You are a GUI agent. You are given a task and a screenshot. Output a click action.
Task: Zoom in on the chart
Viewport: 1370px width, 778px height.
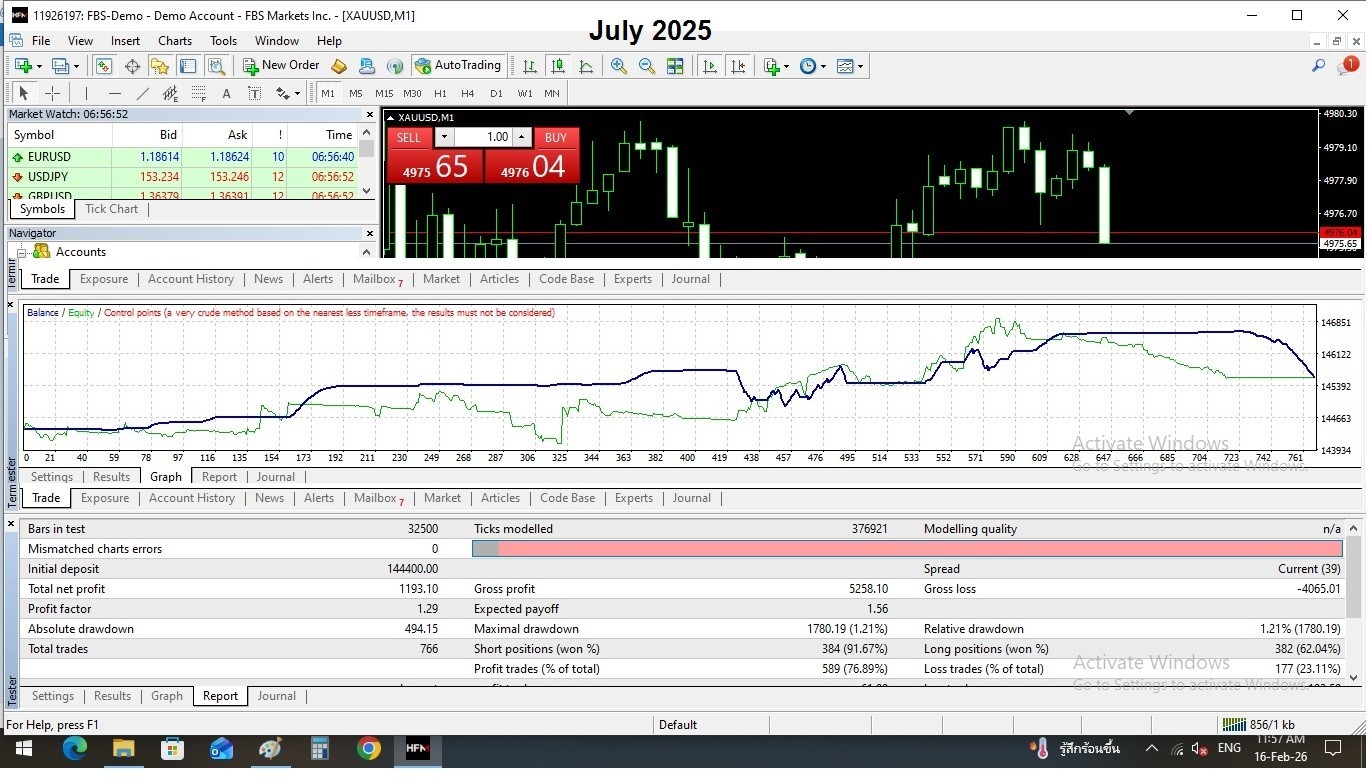tap(619, 66)
